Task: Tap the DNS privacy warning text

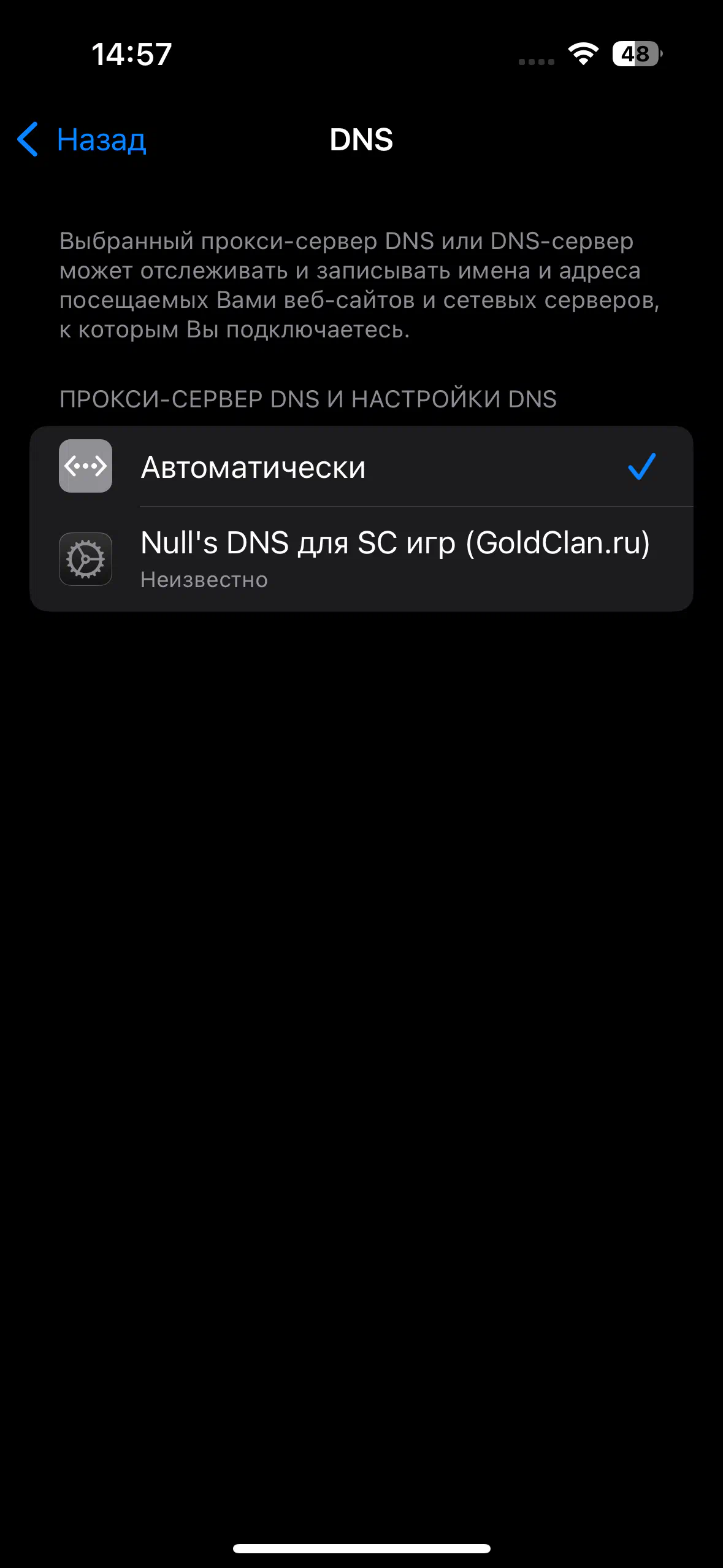Action: coord(359,285)
